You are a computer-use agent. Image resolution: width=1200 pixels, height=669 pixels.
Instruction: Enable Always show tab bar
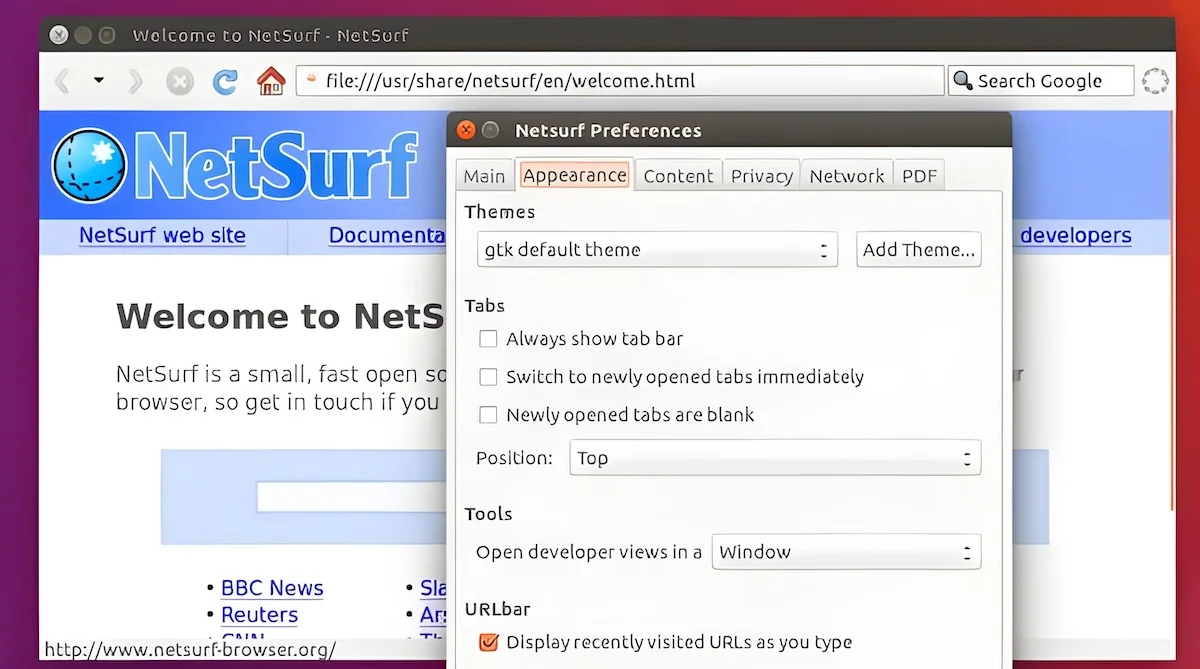(488, 339)
